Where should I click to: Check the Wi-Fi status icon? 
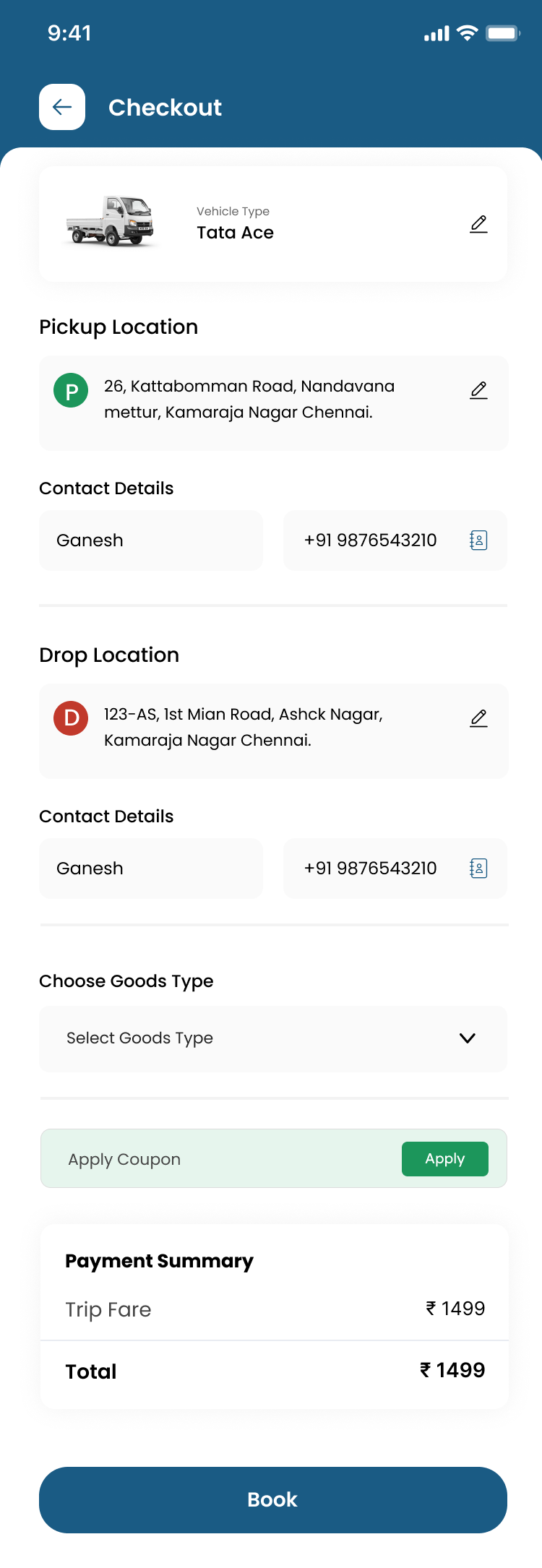[x=468, y=33]
